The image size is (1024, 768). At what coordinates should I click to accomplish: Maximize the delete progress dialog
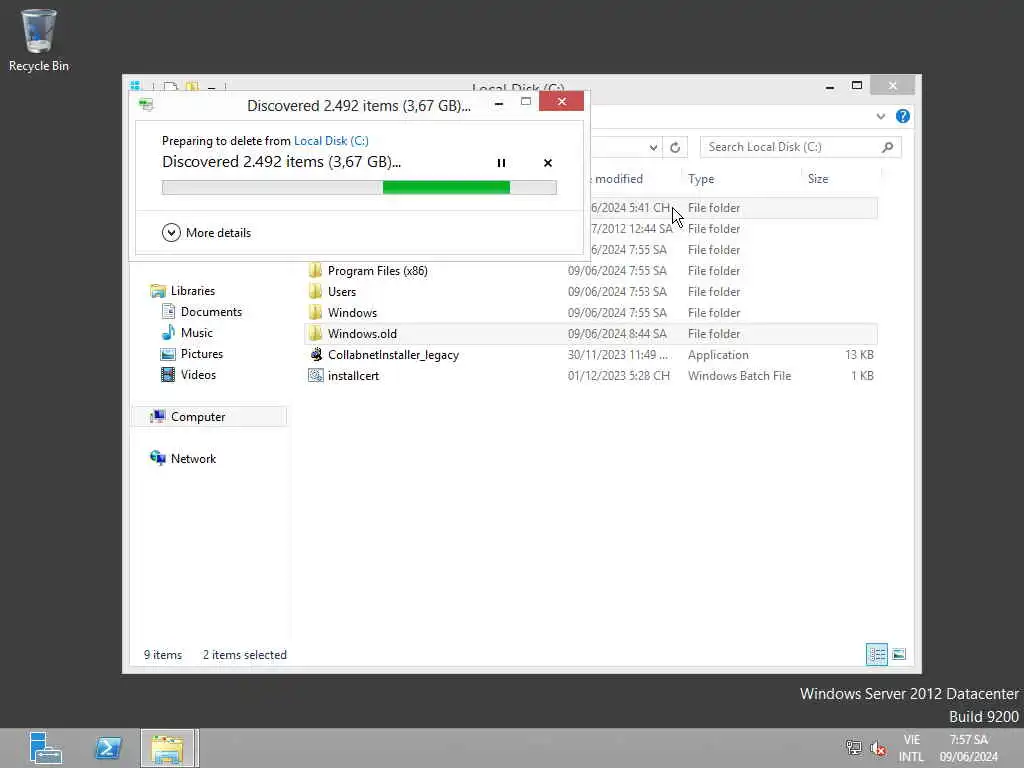click(x=526, y=102)
